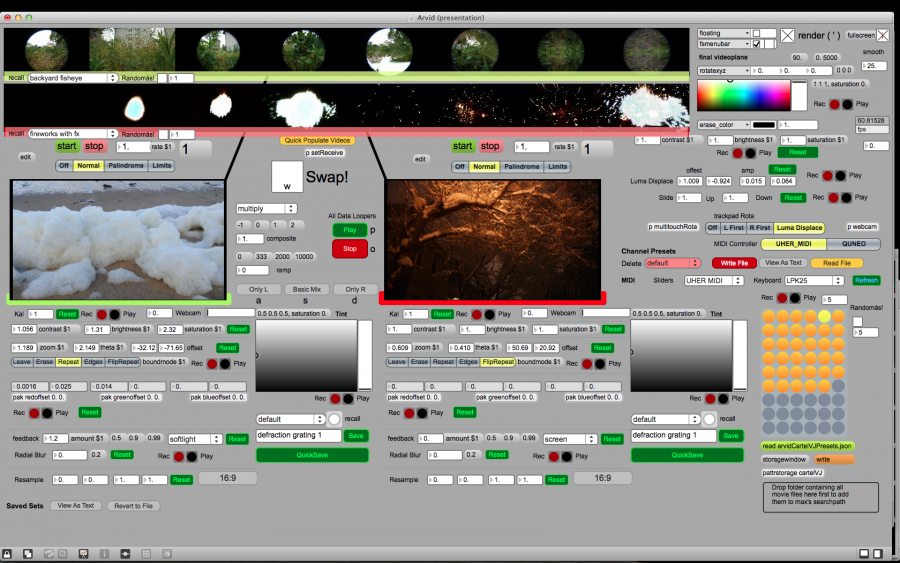Select Limits mode in right channel
Image resolution: width=900 pixels, height=563 pixels.
(557, 167)
